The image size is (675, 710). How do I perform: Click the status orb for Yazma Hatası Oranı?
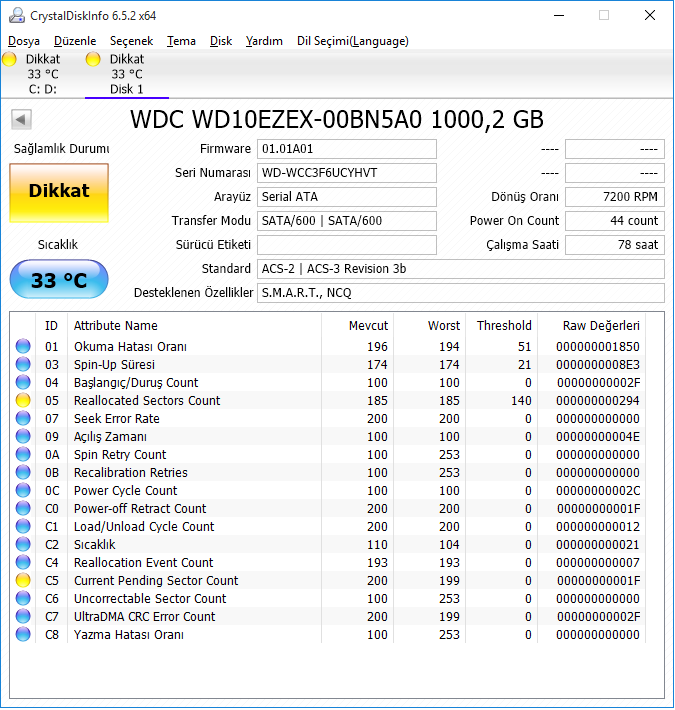coord(23,634)
